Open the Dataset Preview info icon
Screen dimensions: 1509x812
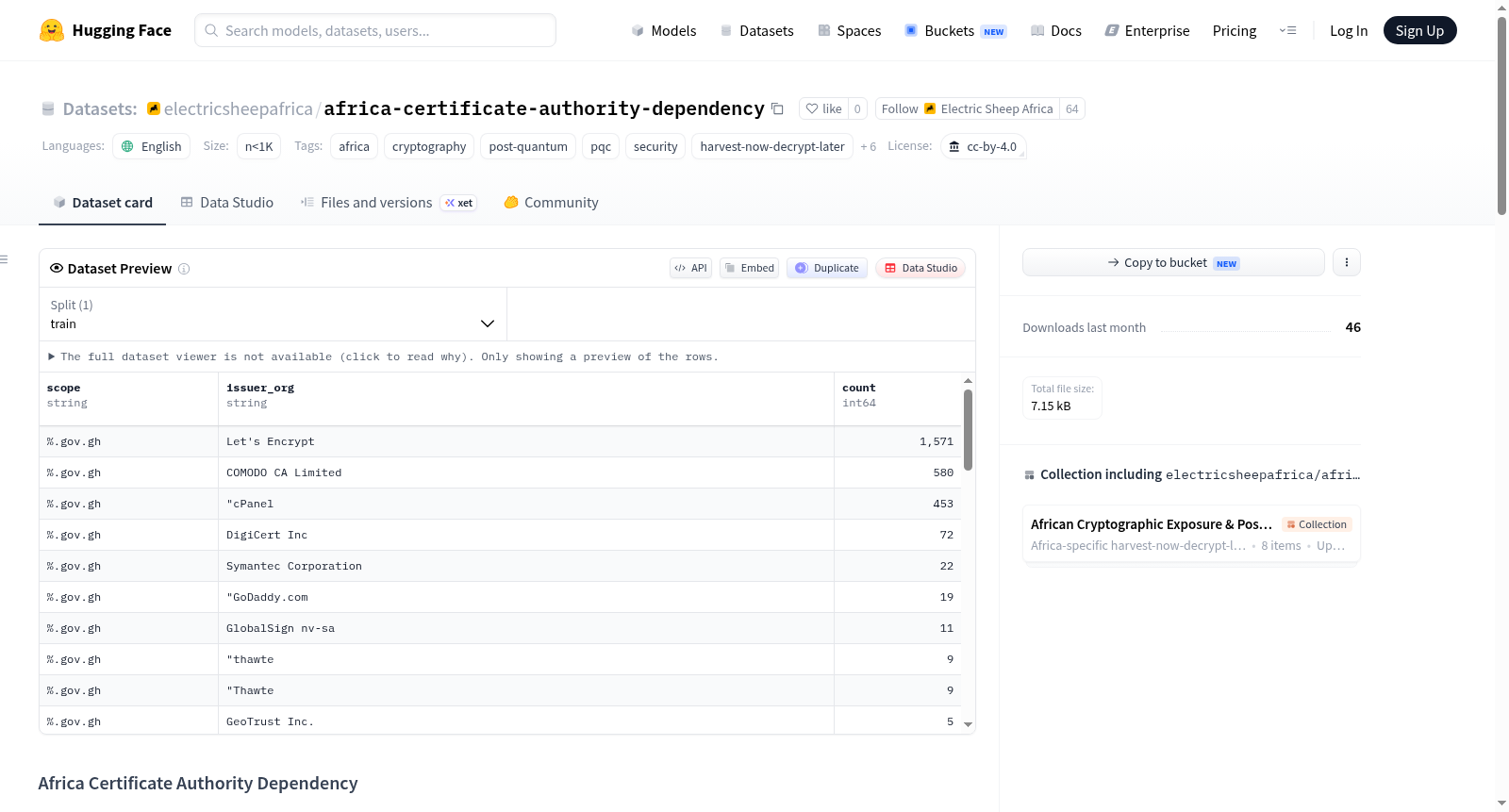tap(184, 269)
